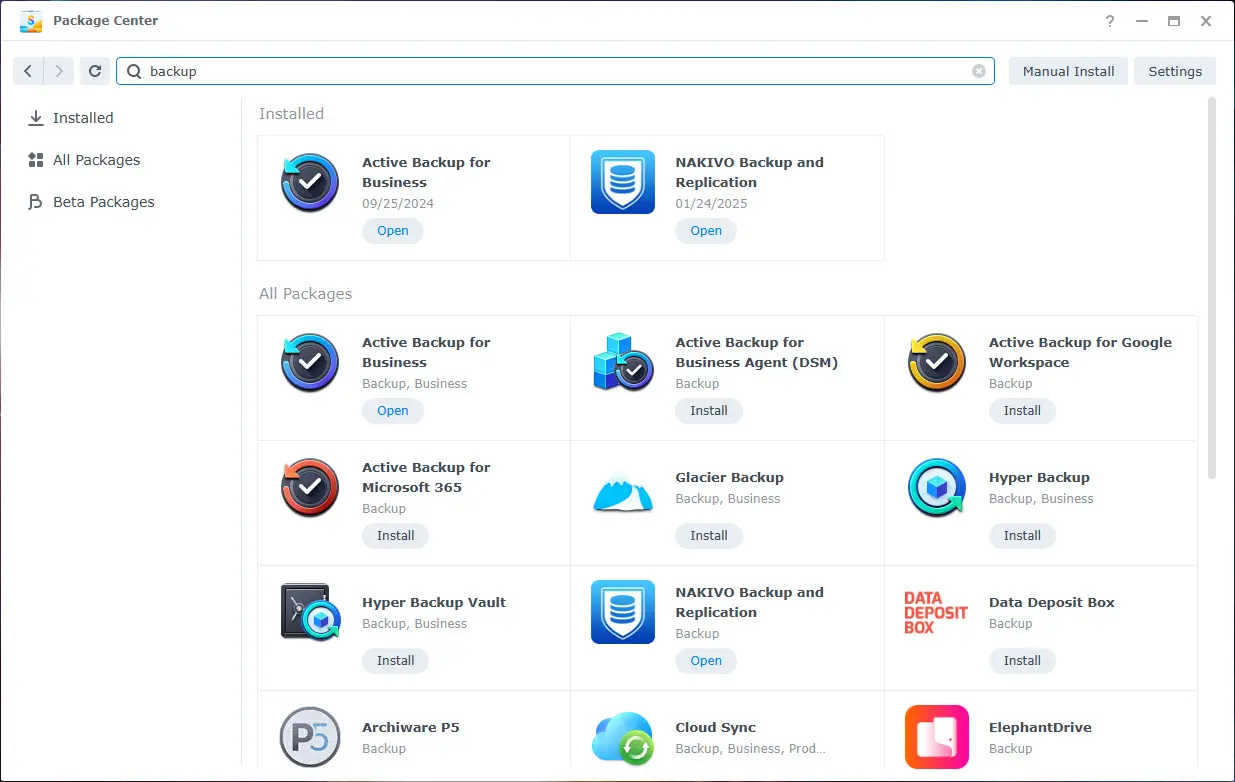Click the magnifier icon in search field
Viewport: 1235px width, 782px height.
[134, 71]
